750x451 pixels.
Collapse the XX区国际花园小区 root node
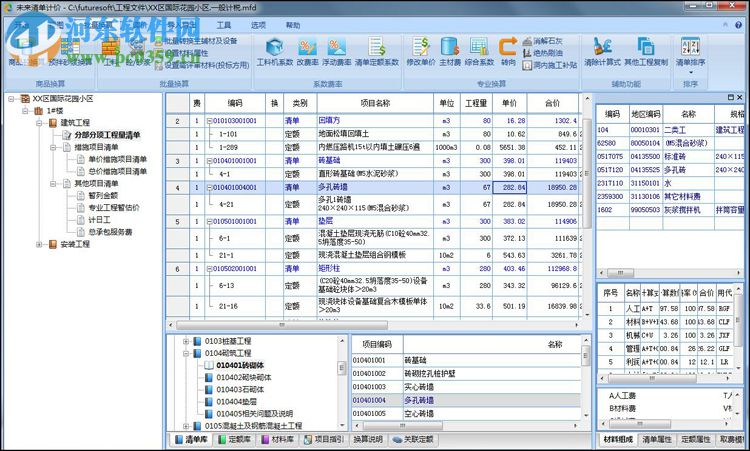coord(11,99)
